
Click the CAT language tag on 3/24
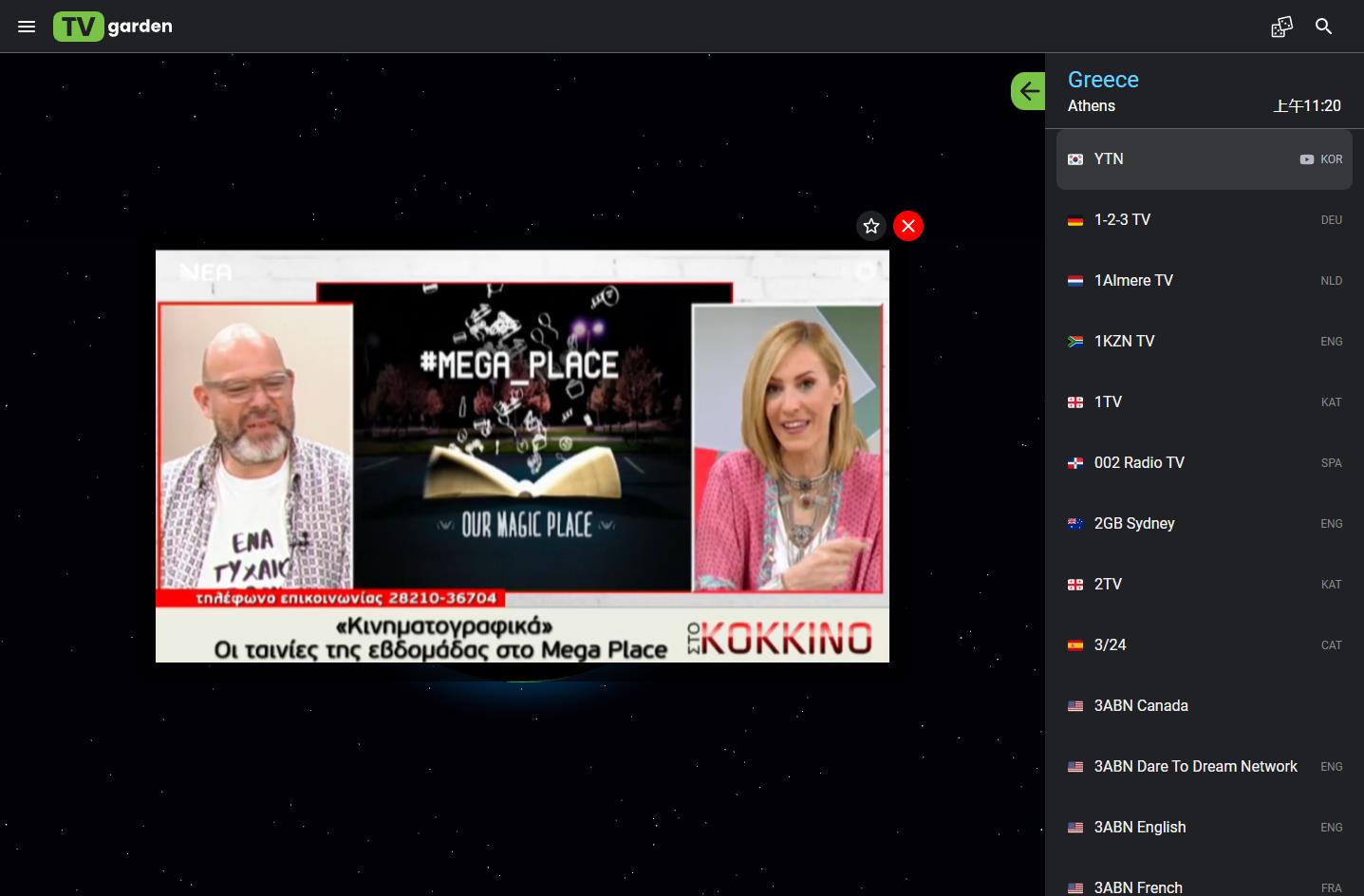click(x=1332, y=645)
